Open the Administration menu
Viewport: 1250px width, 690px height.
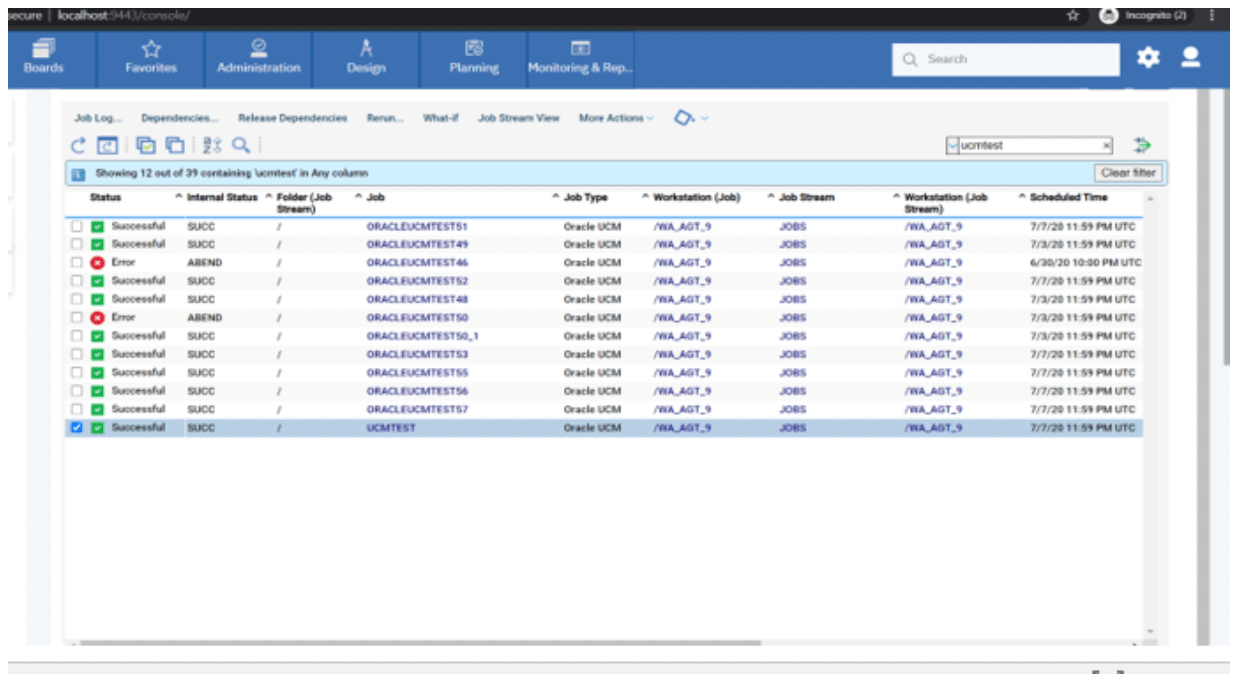point(258,59)
